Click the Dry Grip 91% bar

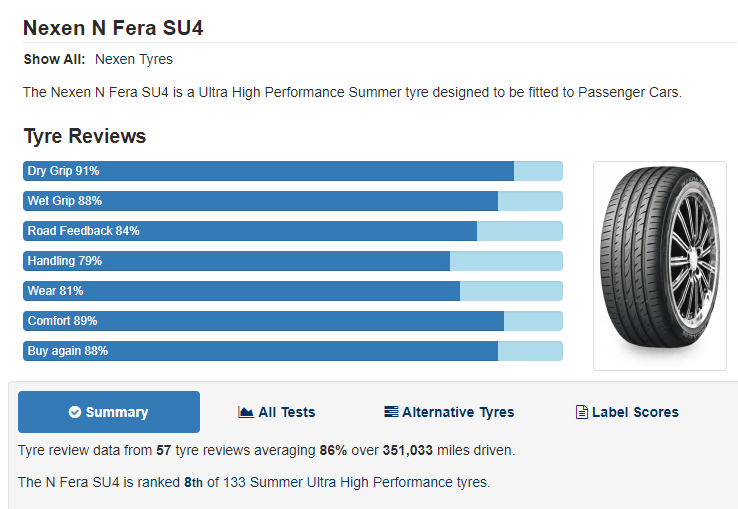tap(293, 171)
